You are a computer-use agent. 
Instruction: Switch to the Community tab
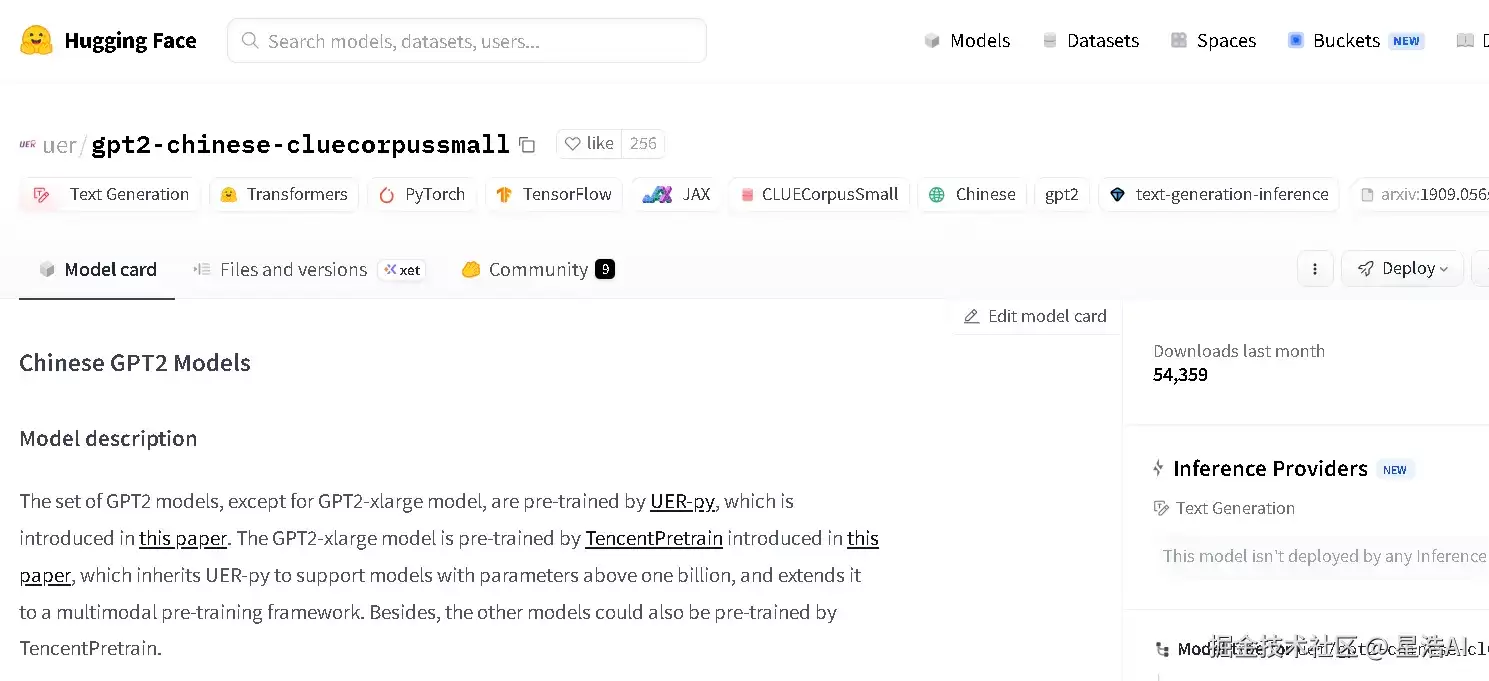click(x=537, y=270)
